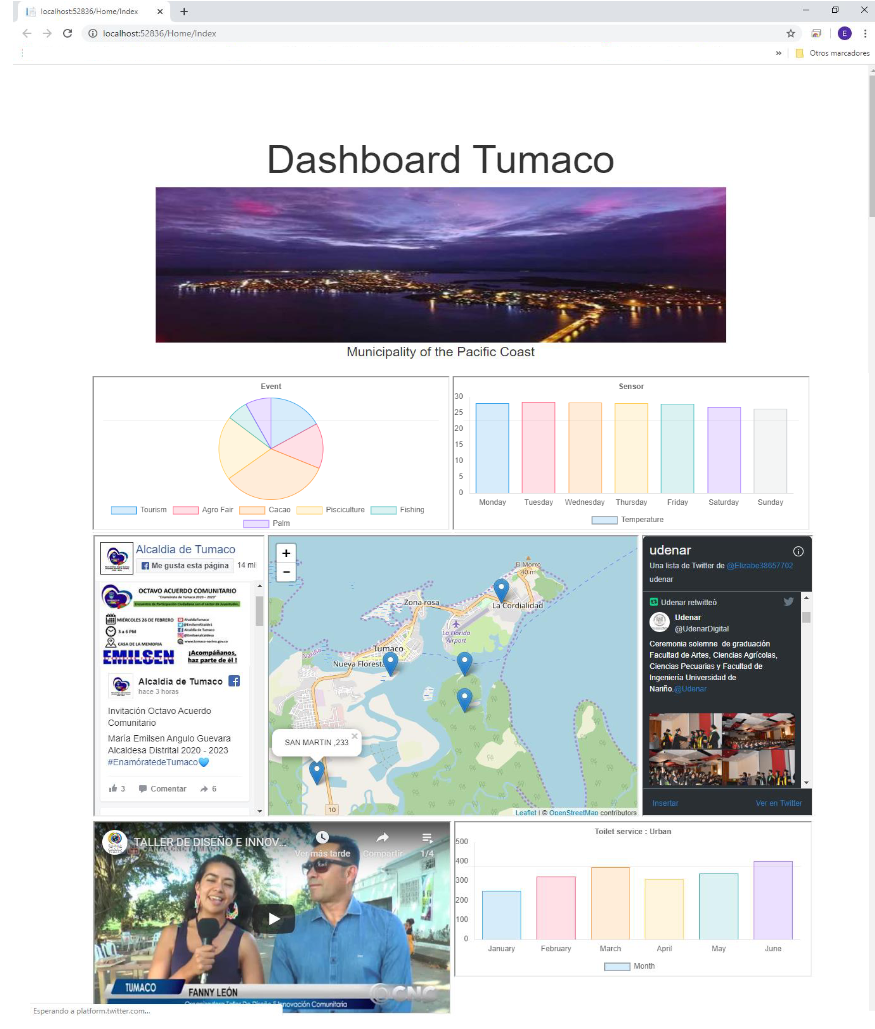This screenshot has height=1029, width=875.
Task: Click the Facebook logo icon in post
Action: pyautogui.click(x=234, y=681)
